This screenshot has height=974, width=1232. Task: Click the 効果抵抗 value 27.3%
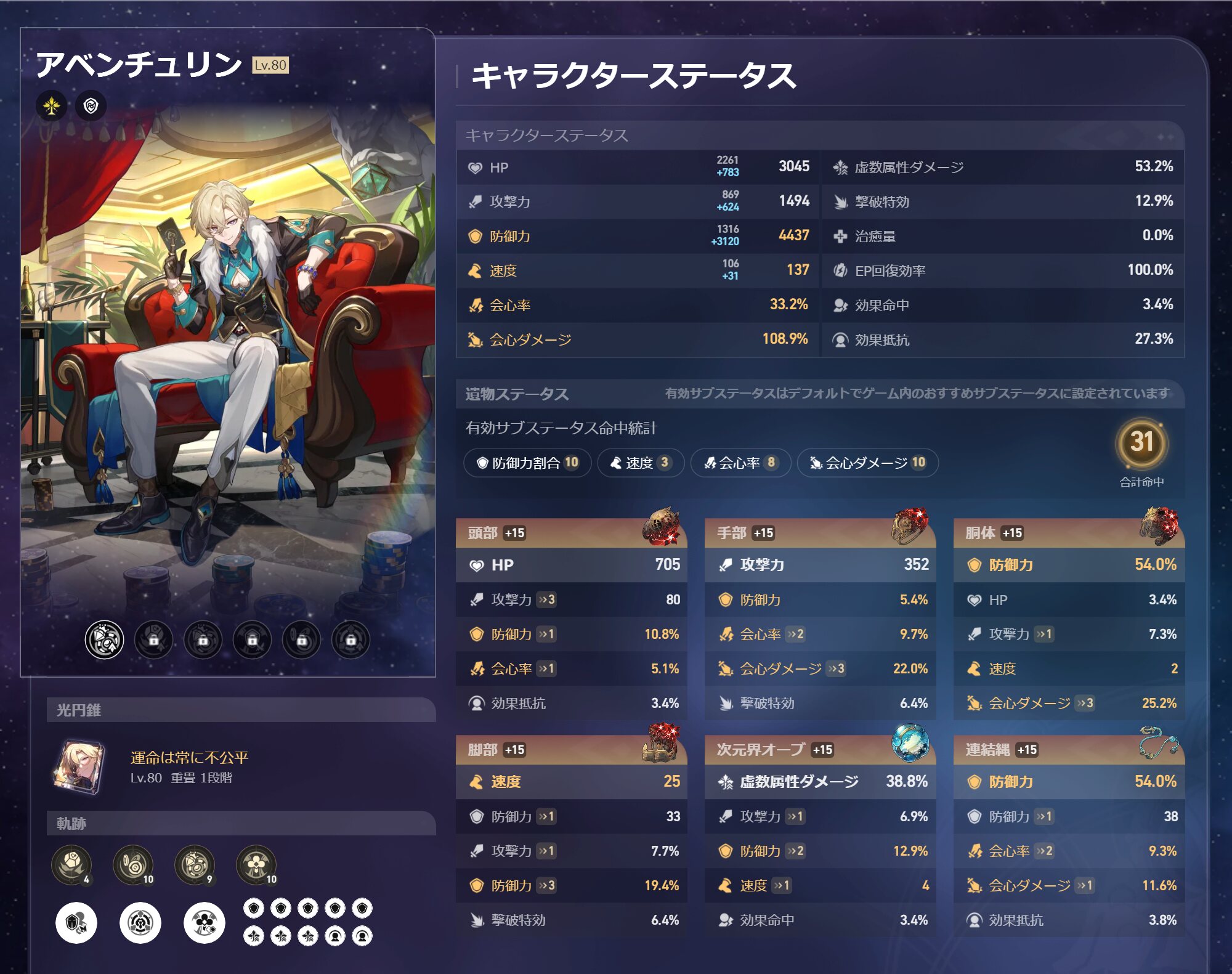pos(1154,339)
